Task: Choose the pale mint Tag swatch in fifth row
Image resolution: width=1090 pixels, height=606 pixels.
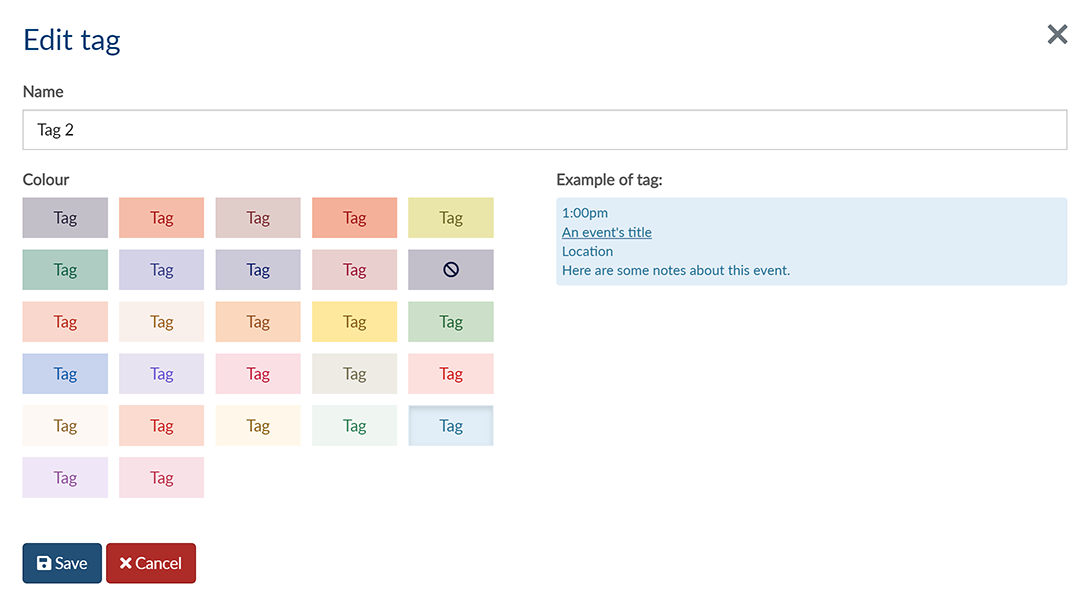Action: (x=355, y=426)
